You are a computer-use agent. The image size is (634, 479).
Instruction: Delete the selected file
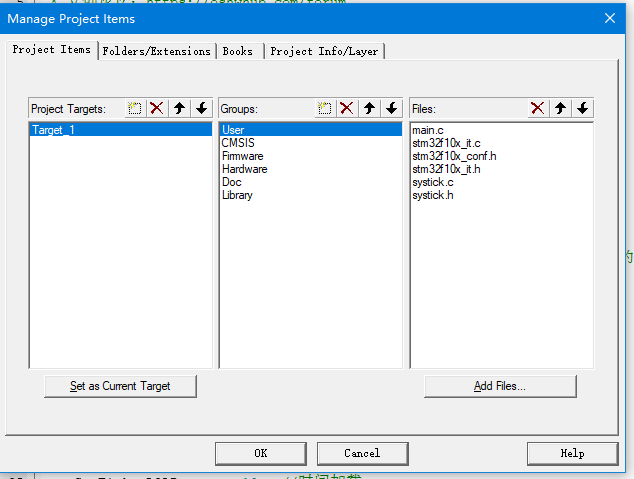tap(538, 108)
